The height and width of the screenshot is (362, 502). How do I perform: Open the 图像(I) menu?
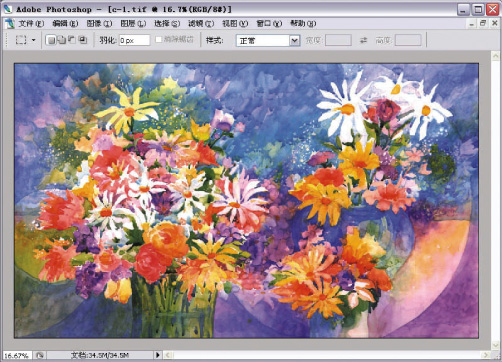[99, 23]
